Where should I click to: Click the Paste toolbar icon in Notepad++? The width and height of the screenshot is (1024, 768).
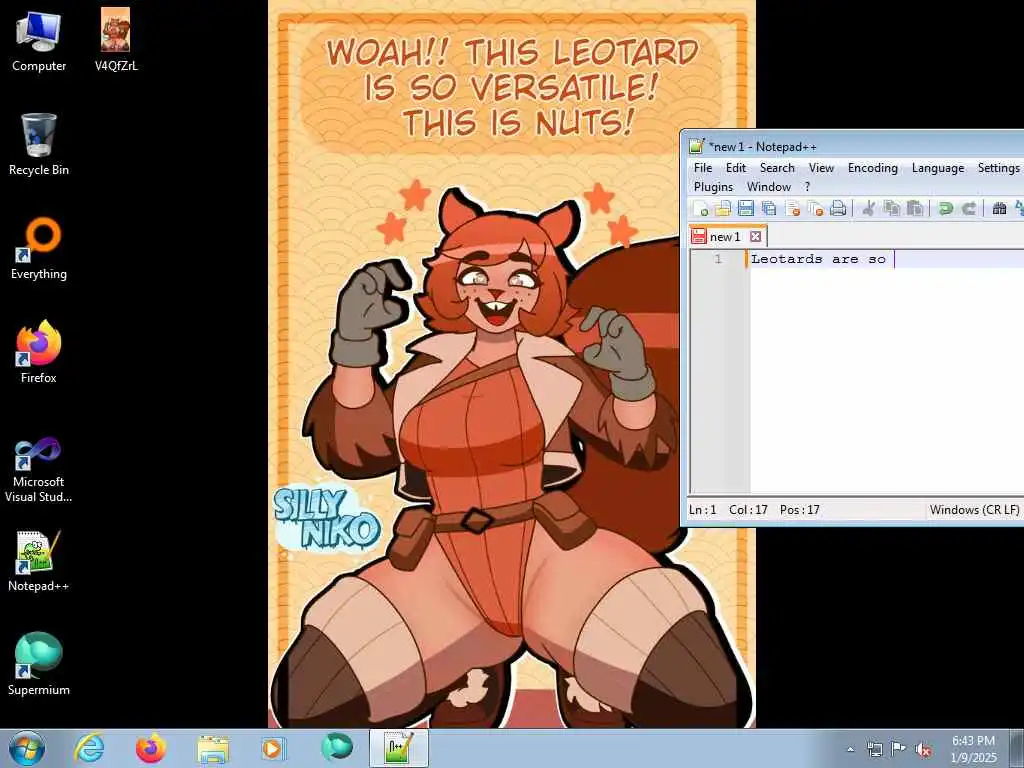point(915,208)
